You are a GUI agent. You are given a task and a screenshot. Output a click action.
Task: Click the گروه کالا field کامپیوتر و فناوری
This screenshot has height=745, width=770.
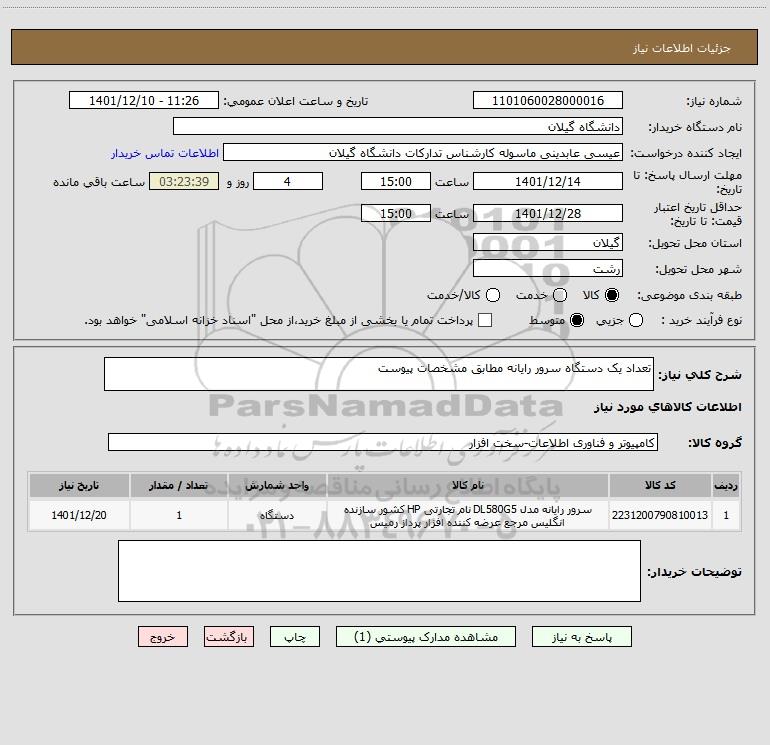tap(383, 442)
